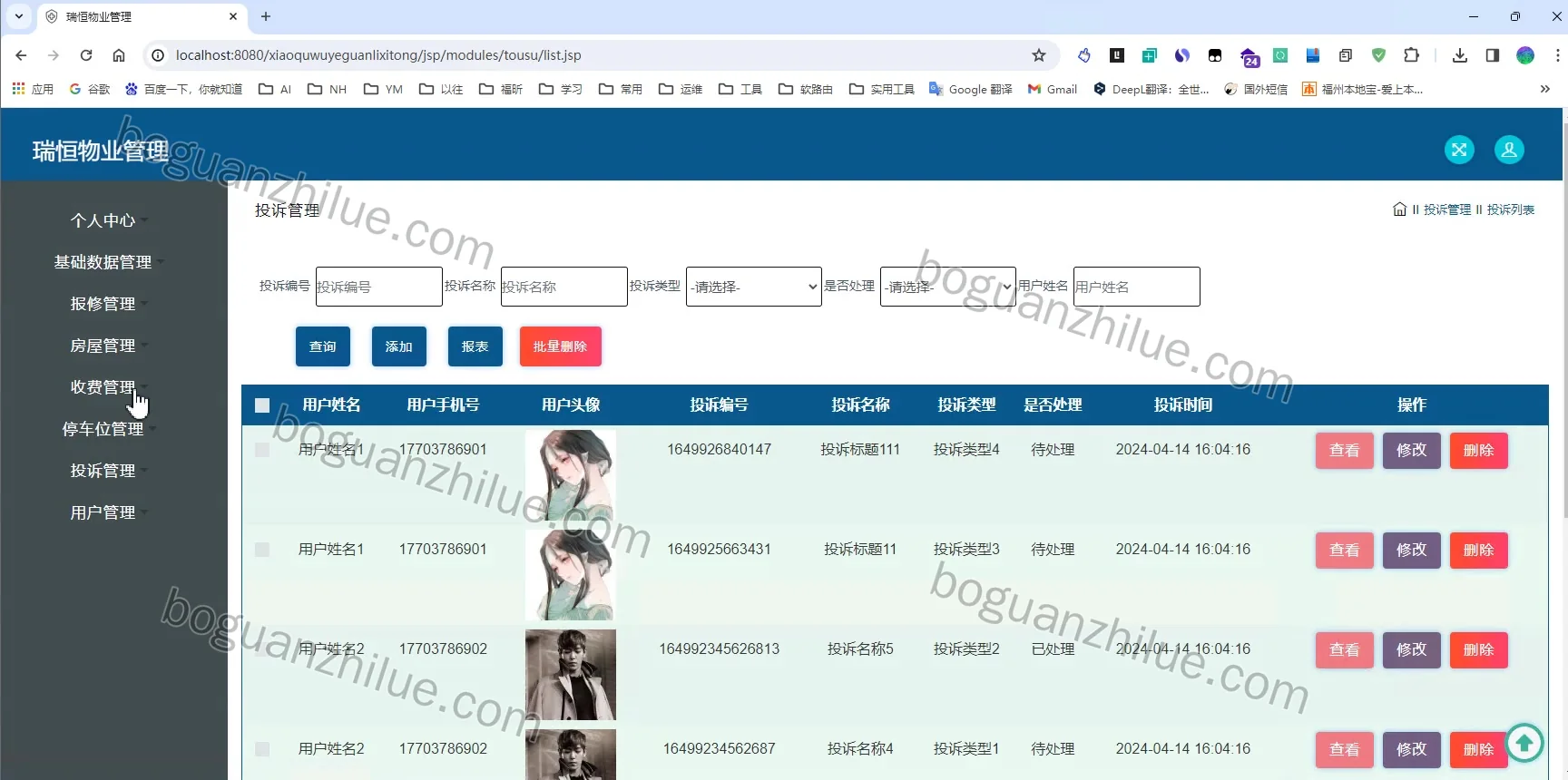Check the row with 投诉标题111
This screenshot has width=1568, height=780.
(262, 450)
